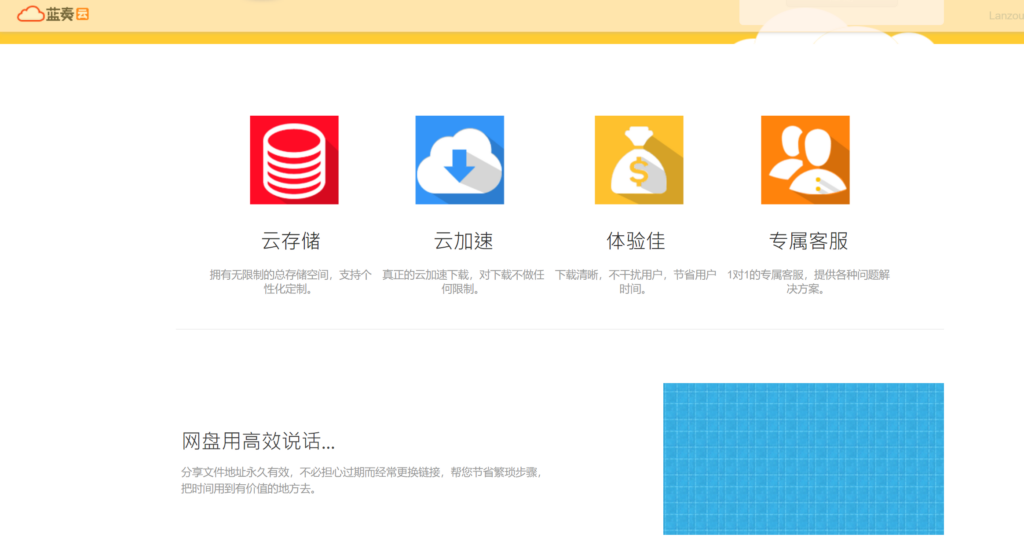The width and height of the screenshot is (1024, 552).
Task: Click the 分享文件地址永久有效 paragraph
Action: coord(360,480)
